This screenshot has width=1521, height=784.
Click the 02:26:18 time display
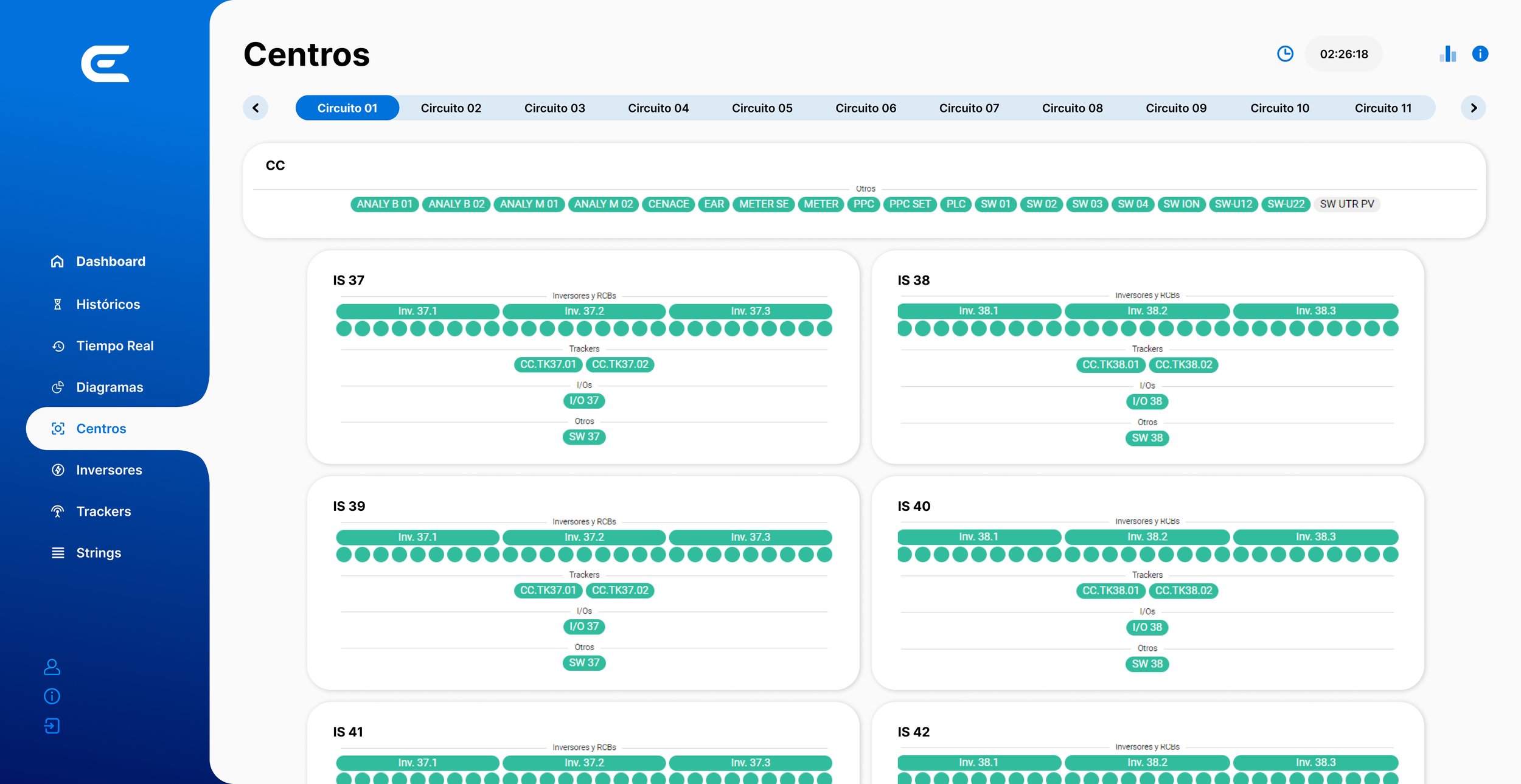click(x=1343, y=54)
